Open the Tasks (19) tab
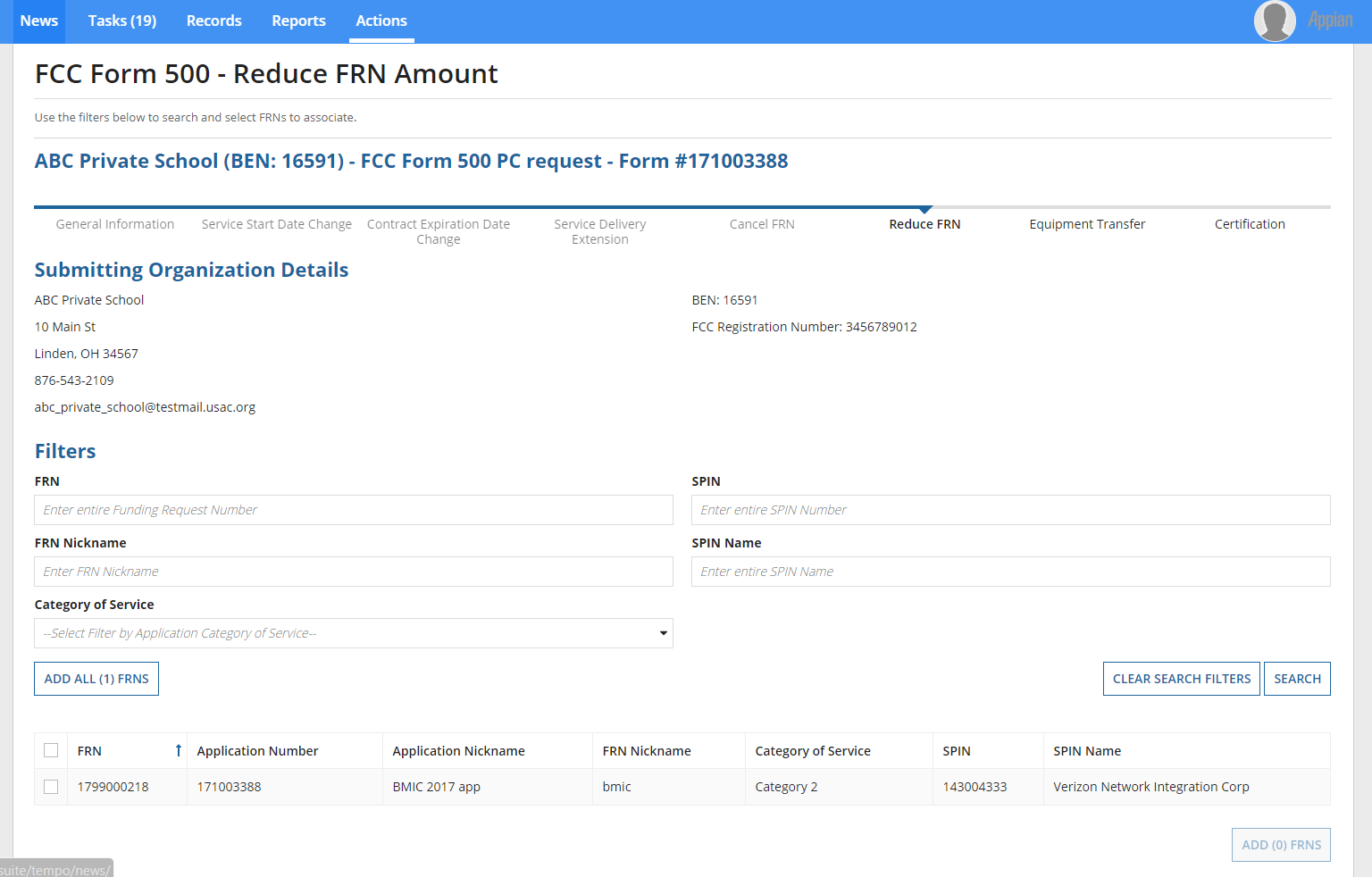 tap(122, 21)
